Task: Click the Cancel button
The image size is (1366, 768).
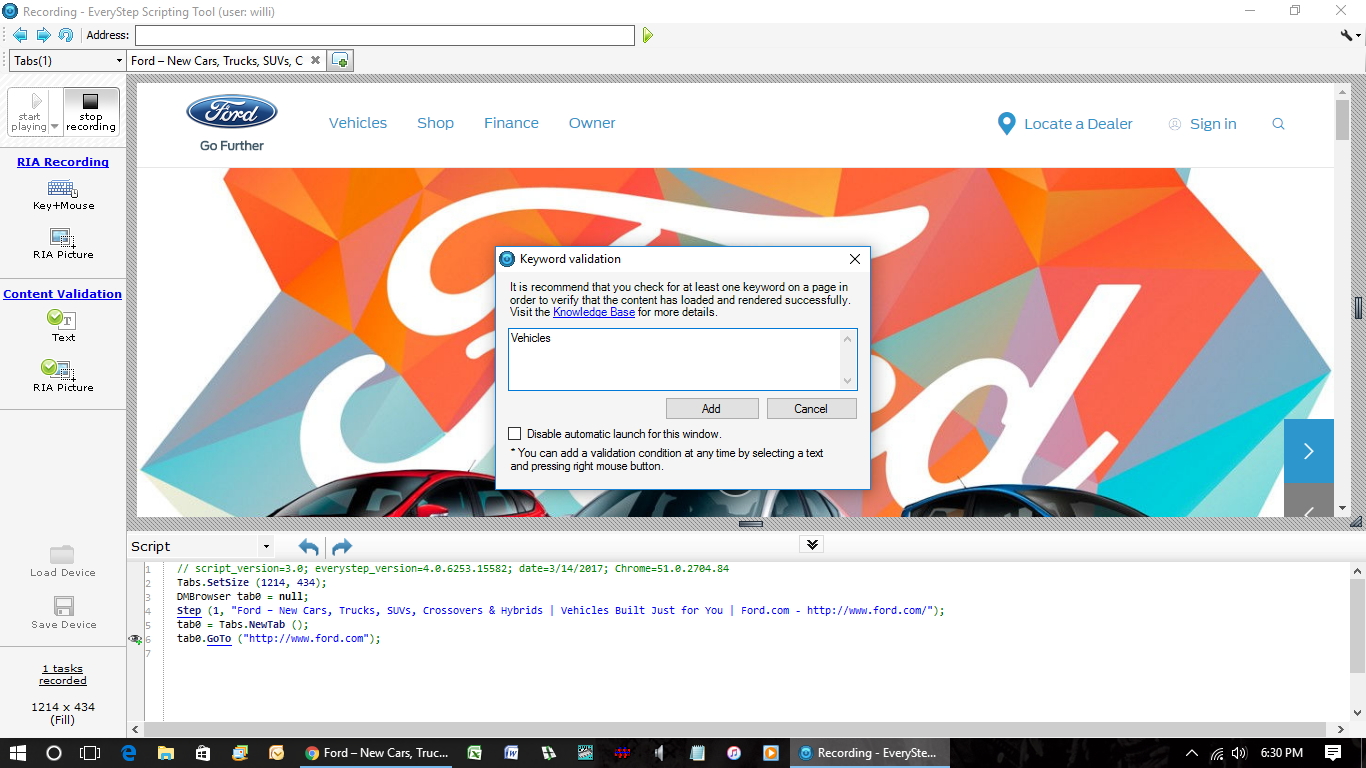Action: tap(811, 409)
